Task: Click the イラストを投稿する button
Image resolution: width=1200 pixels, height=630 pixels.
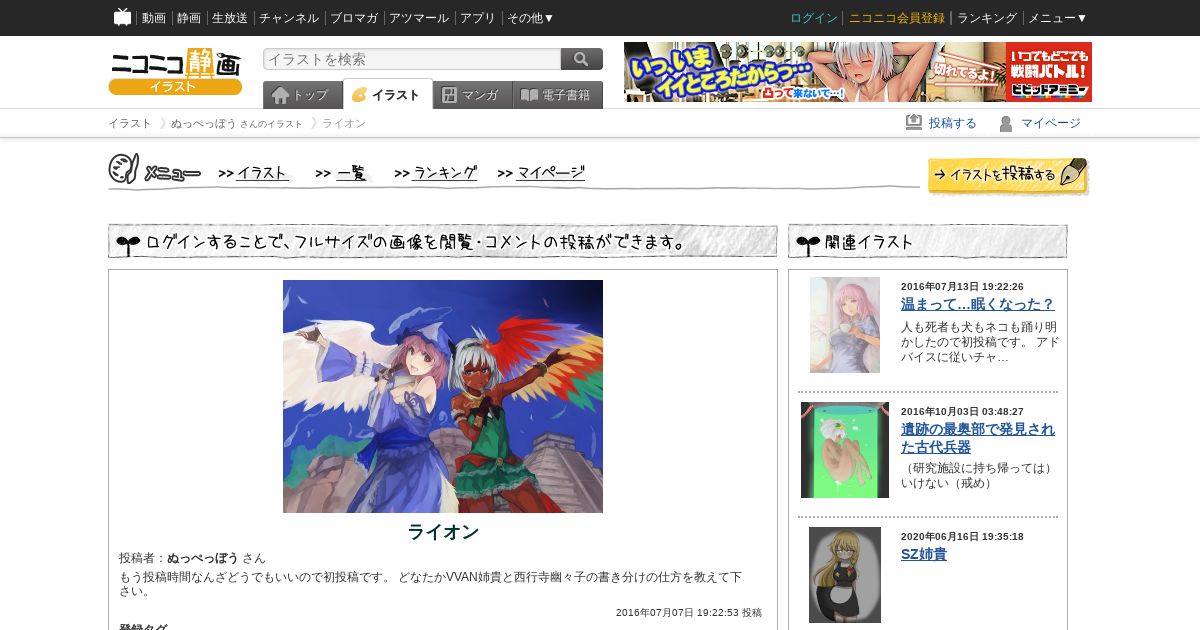Action: (1008, 175)
